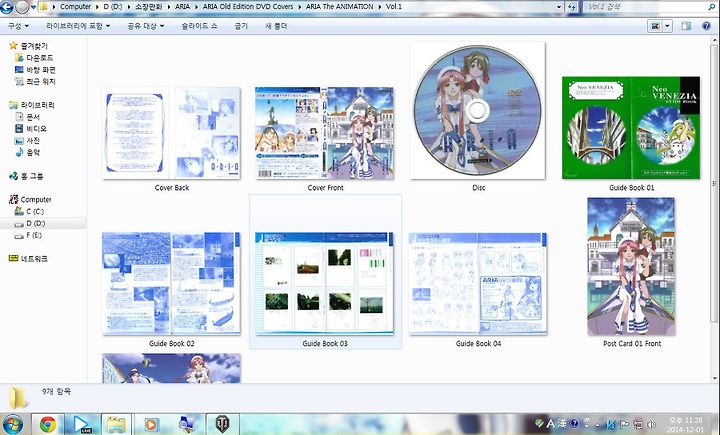
Task: Click the change view icon button
Action: coord(655,26)
